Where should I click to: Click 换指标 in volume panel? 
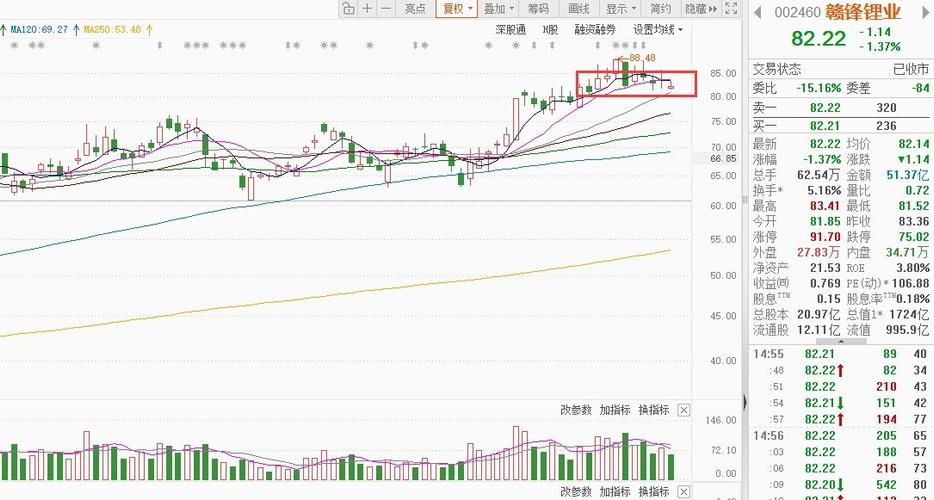pos(654,410)
